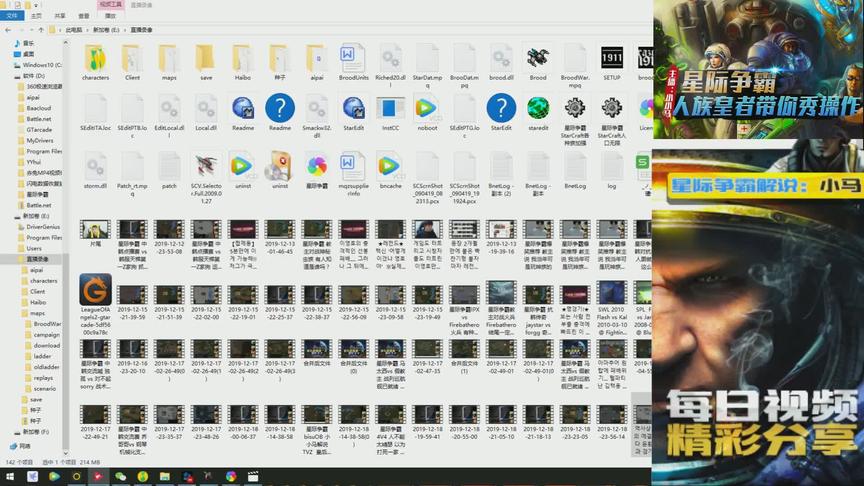The height and width of the screenshot is (486, 864).
Task: Go back with the back arrow
Action: point(8,30)
